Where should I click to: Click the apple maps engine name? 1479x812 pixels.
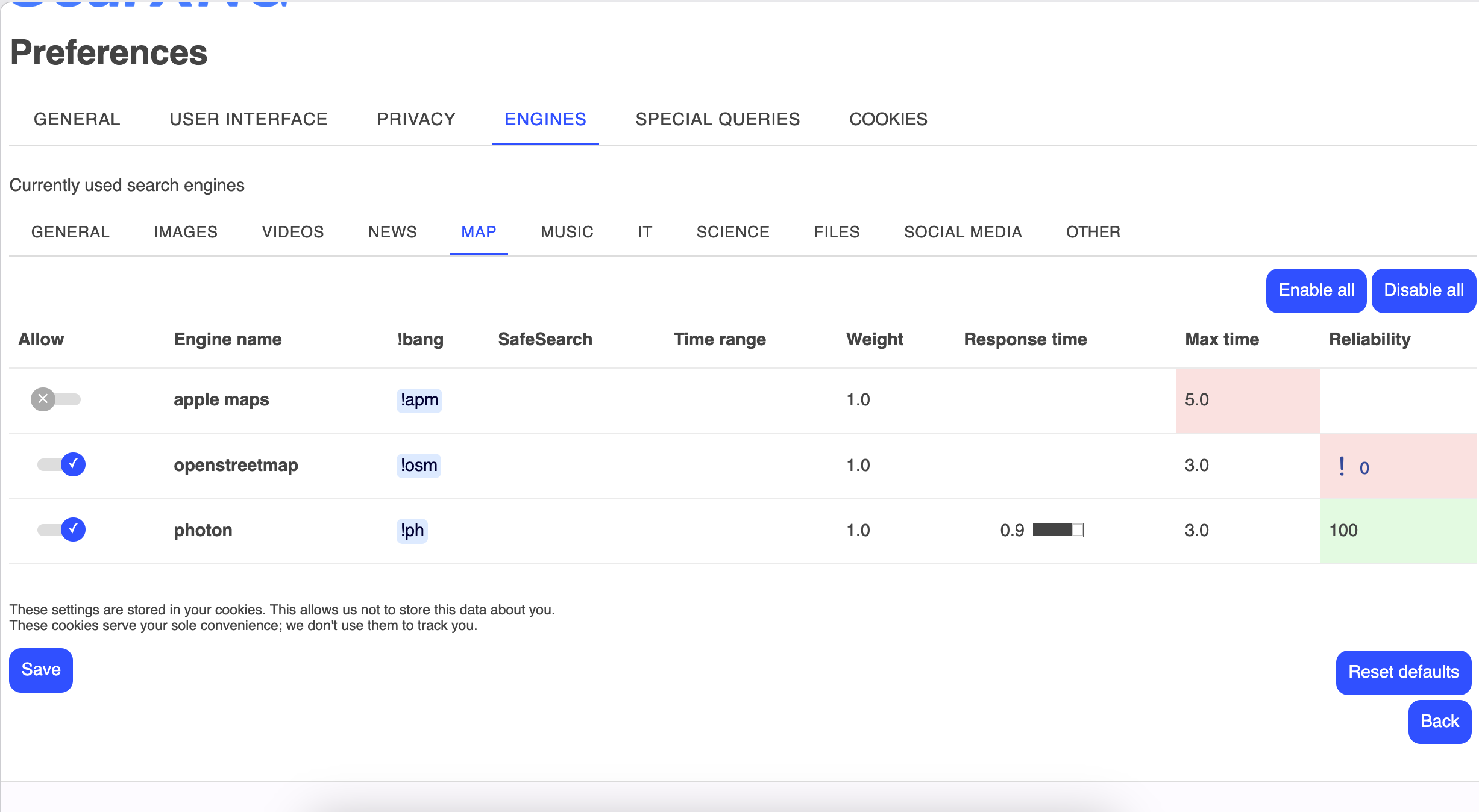point(221,400)
